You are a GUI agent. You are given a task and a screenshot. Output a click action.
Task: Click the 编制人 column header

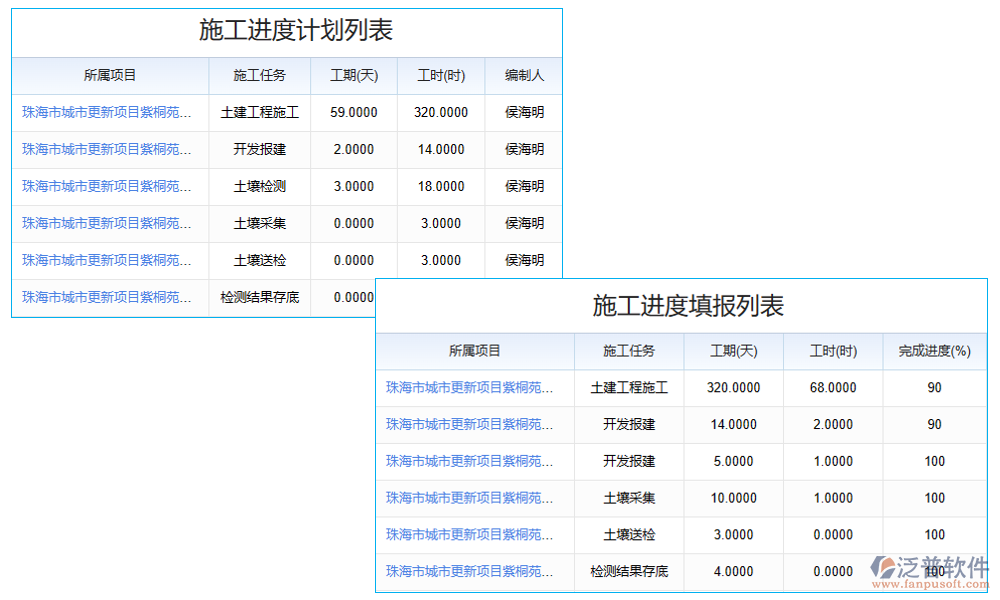tap(523, 76)
